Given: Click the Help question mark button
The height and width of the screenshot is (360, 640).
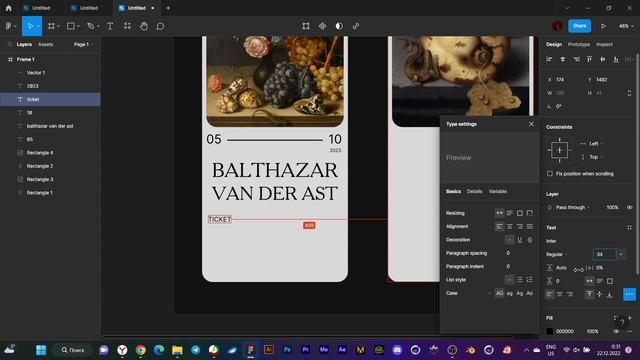Looking at the screenshot, I should coord(622,322).
